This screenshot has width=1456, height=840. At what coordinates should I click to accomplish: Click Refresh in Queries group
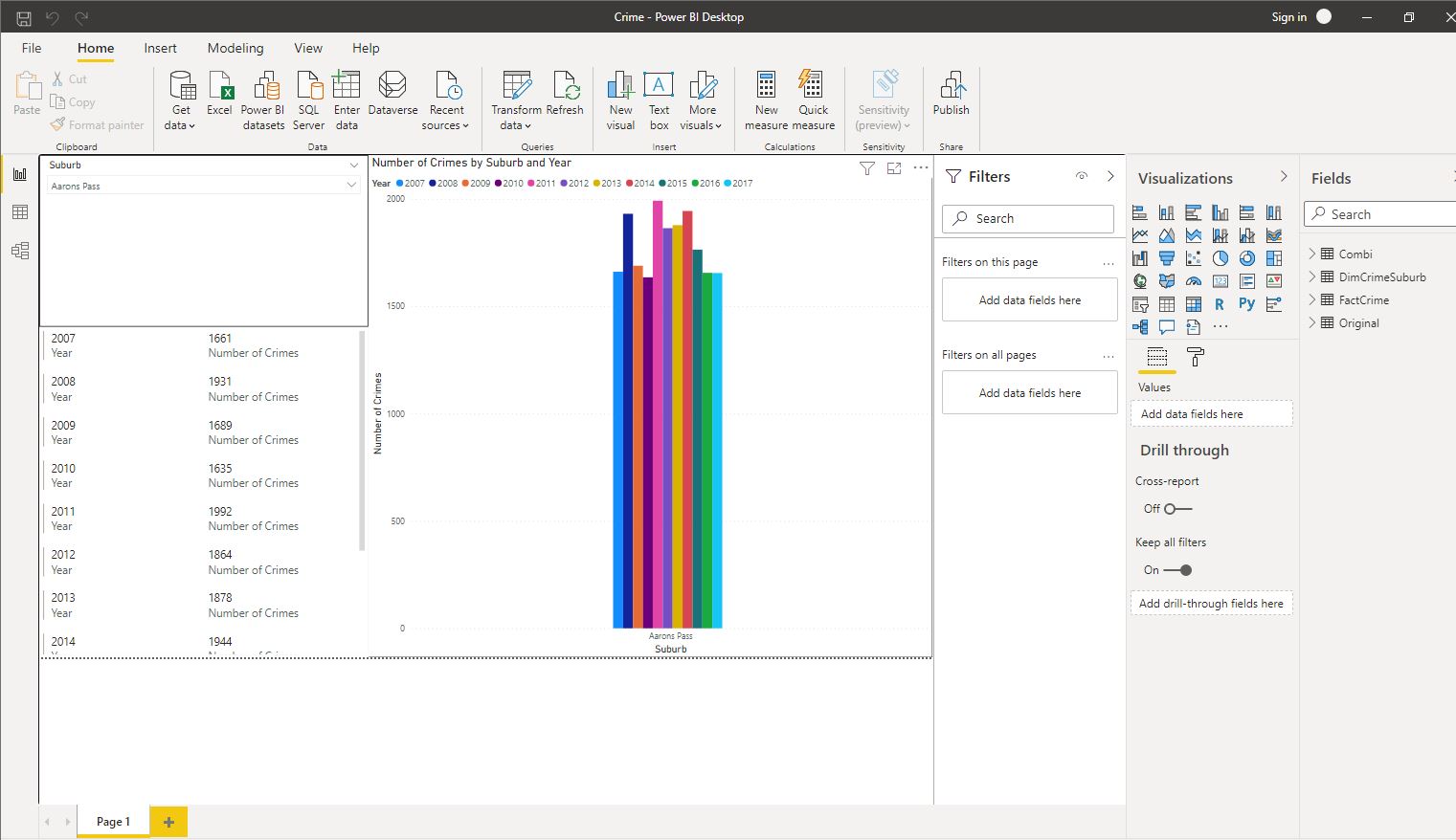(x=565, y=94)
